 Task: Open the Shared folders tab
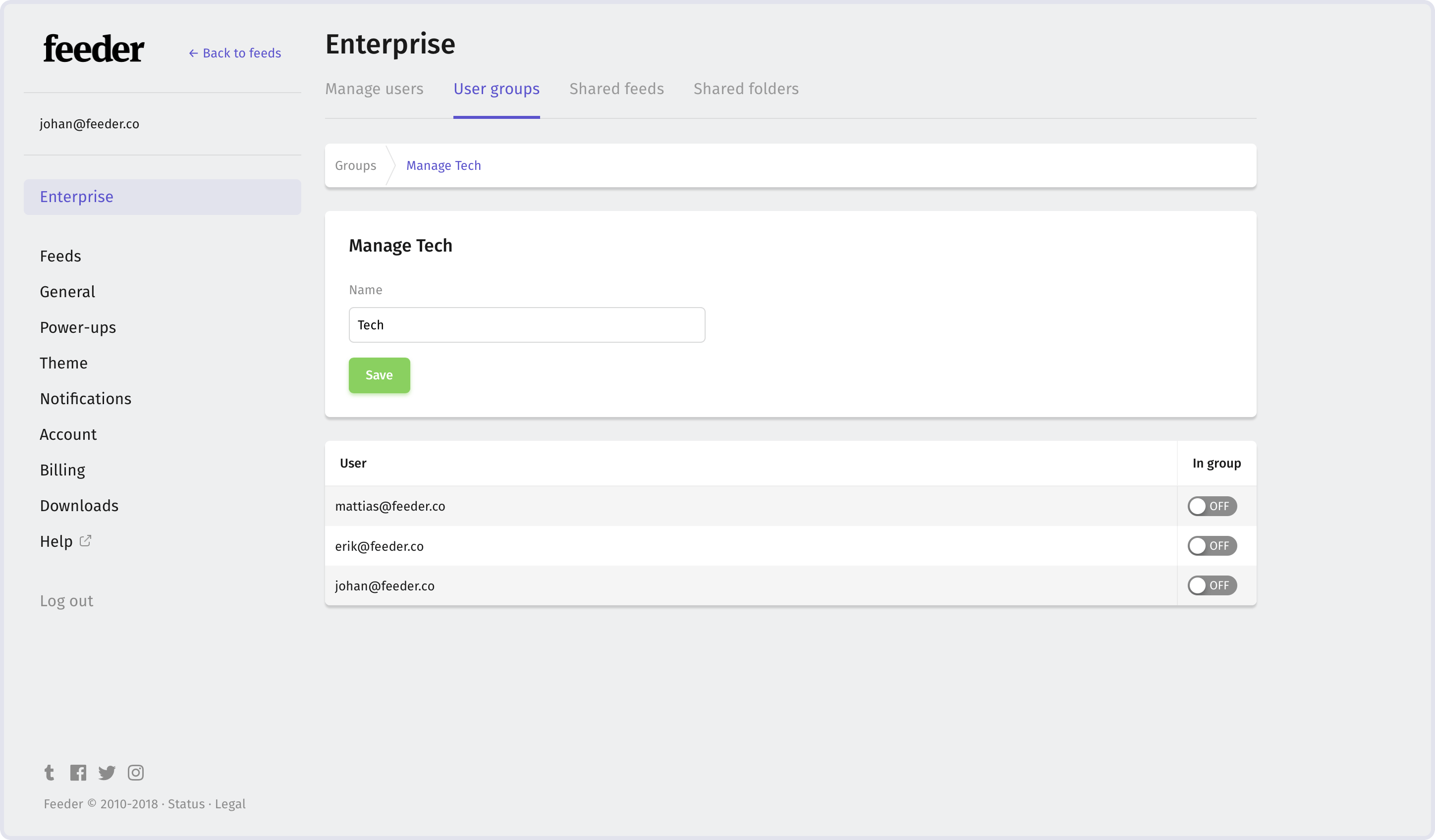(x=746, y=89)
